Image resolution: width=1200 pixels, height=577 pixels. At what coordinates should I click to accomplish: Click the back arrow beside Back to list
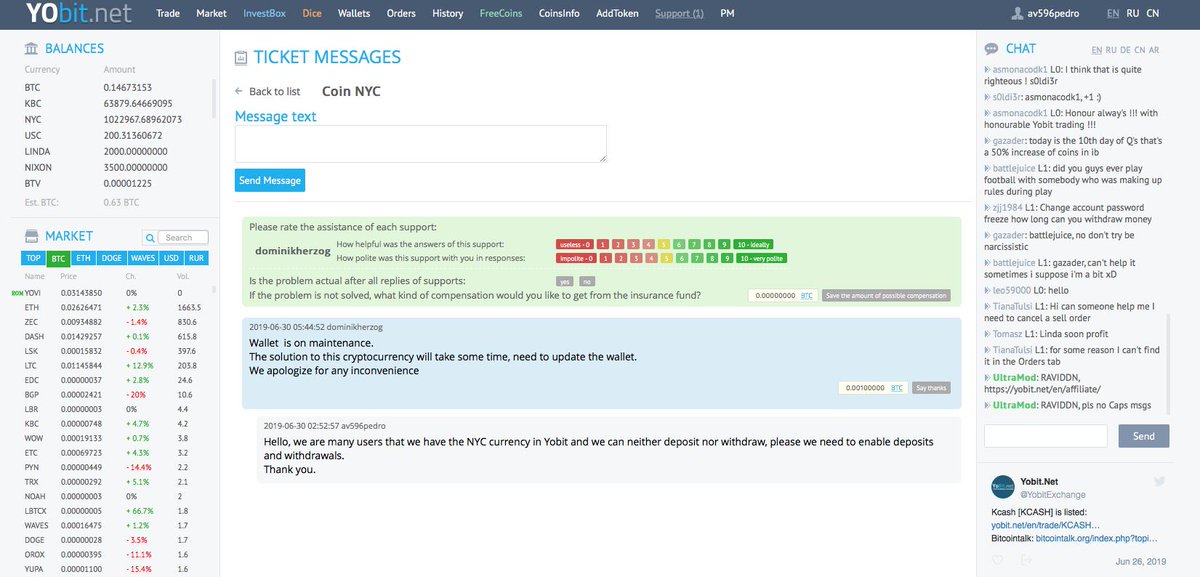tap(239, 91)
